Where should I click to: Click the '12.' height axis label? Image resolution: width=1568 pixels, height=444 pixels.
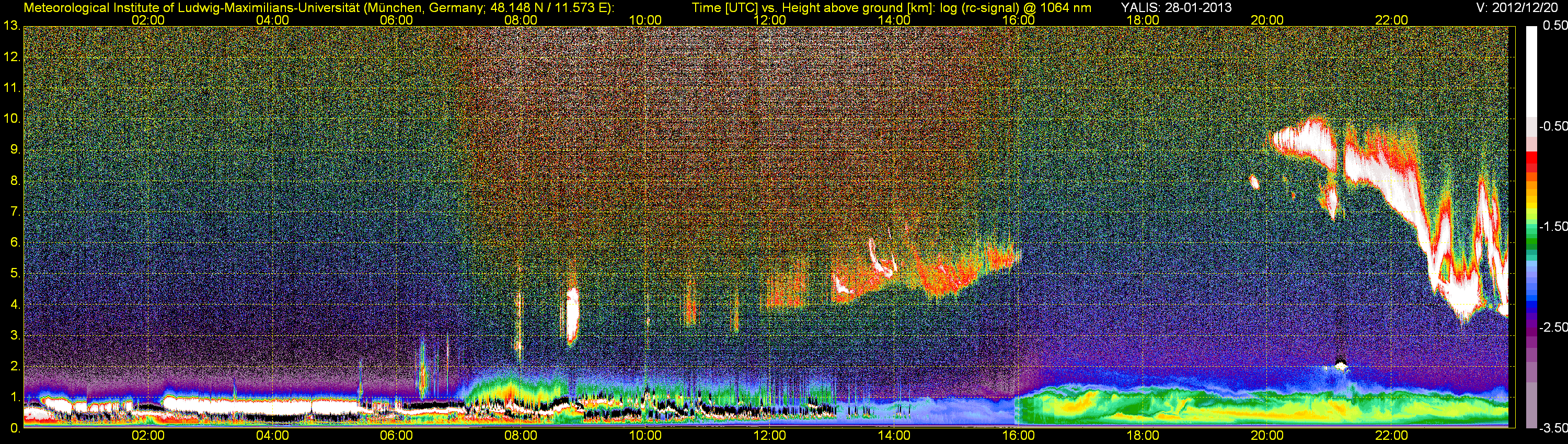coord(11,57)
